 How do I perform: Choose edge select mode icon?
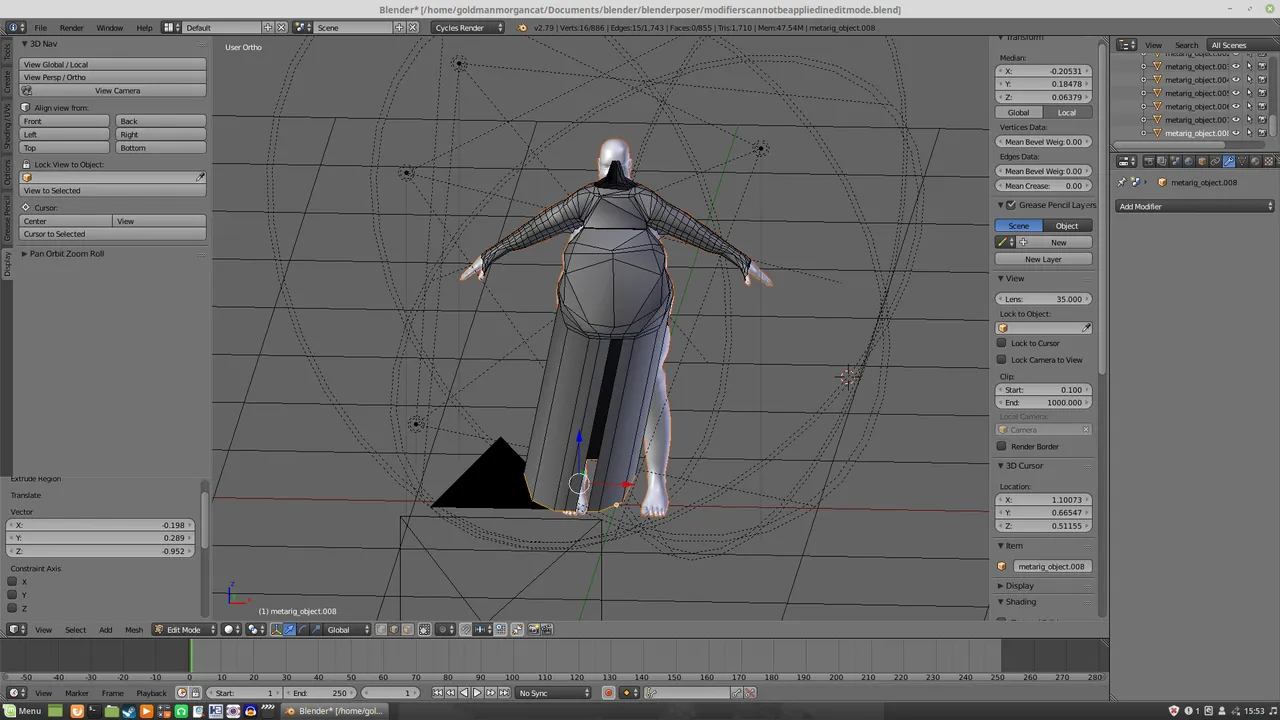(x=394, y=629)
